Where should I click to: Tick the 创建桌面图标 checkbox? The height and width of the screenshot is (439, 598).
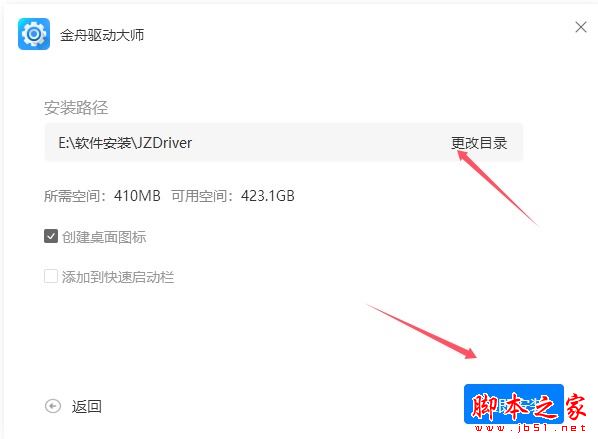tap(51, 236)
